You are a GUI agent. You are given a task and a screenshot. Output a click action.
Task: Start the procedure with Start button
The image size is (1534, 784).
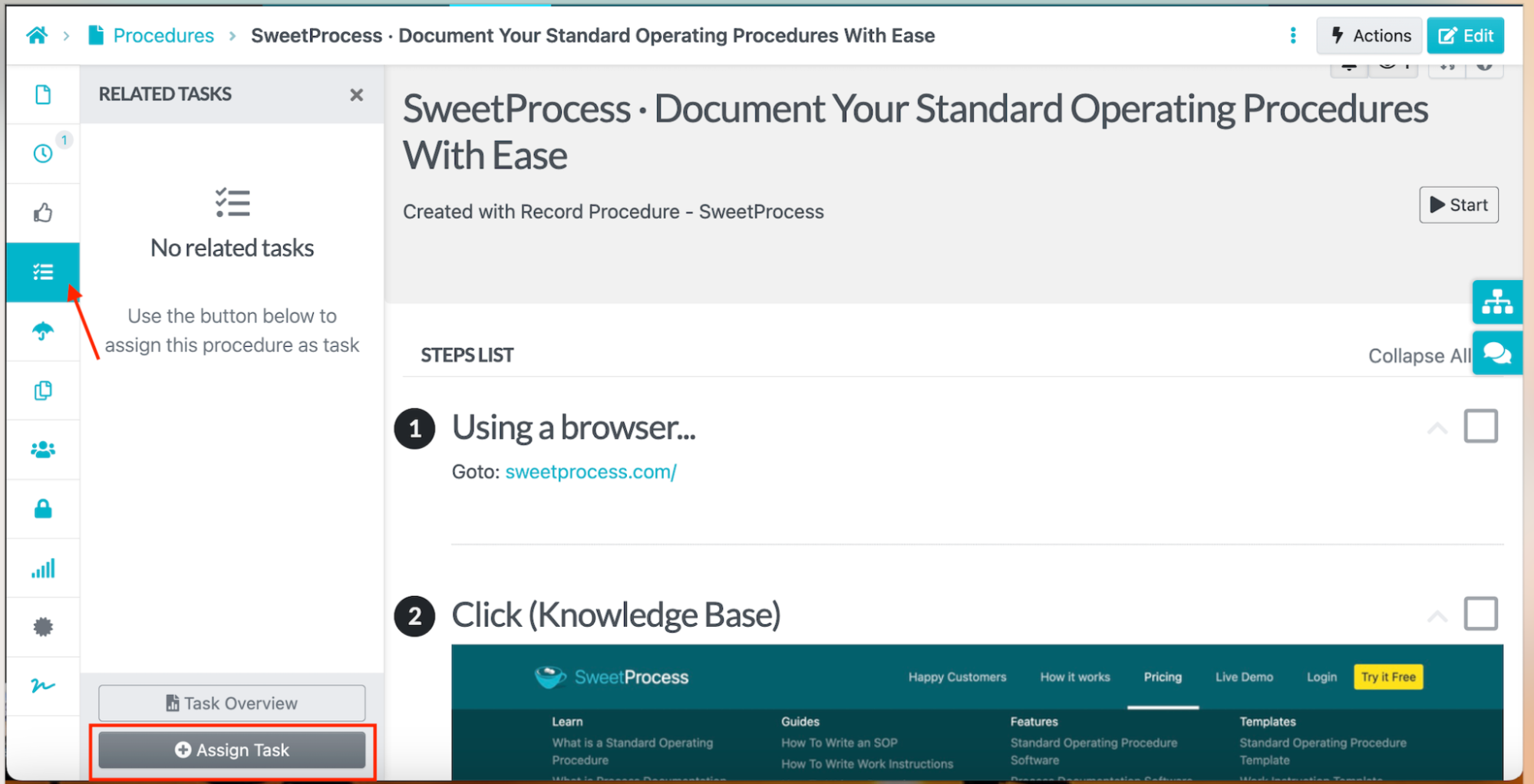coord(1458,205)
